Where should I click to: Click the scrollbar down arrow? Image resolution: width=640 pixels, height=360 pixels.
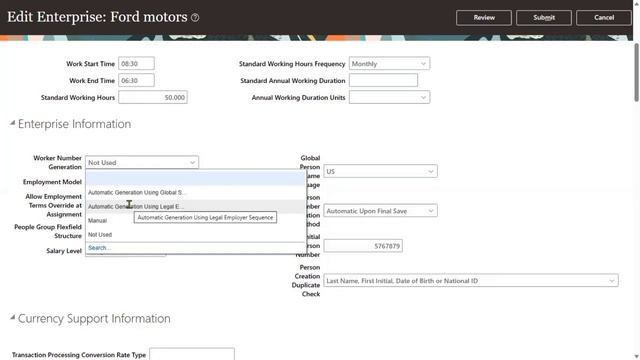click(x=636, y=357)
